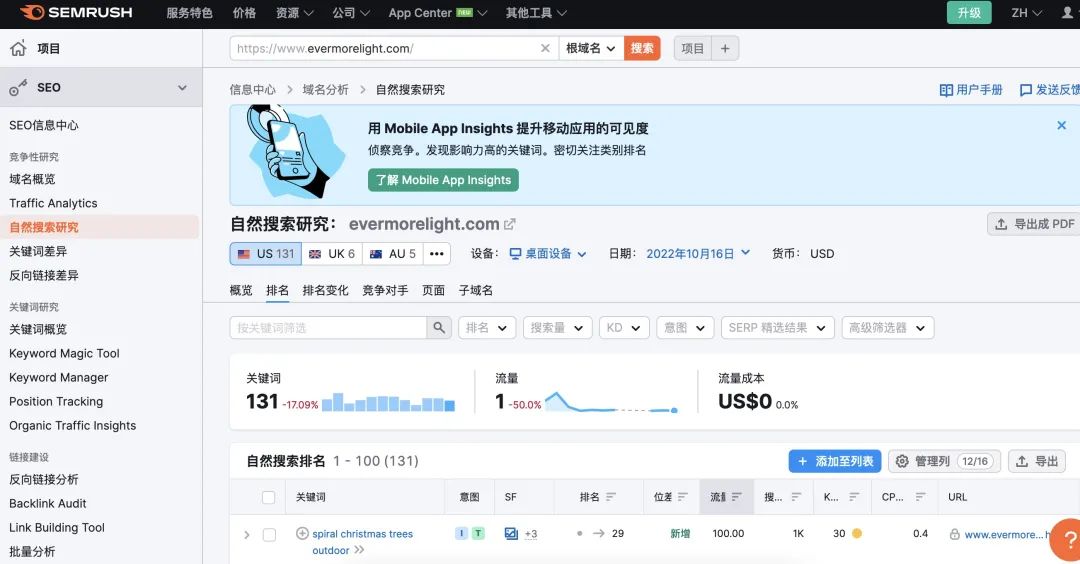Close the Mobile App Insights banner
Screen dimensions: 1080x564
(x=1061, y=125)
